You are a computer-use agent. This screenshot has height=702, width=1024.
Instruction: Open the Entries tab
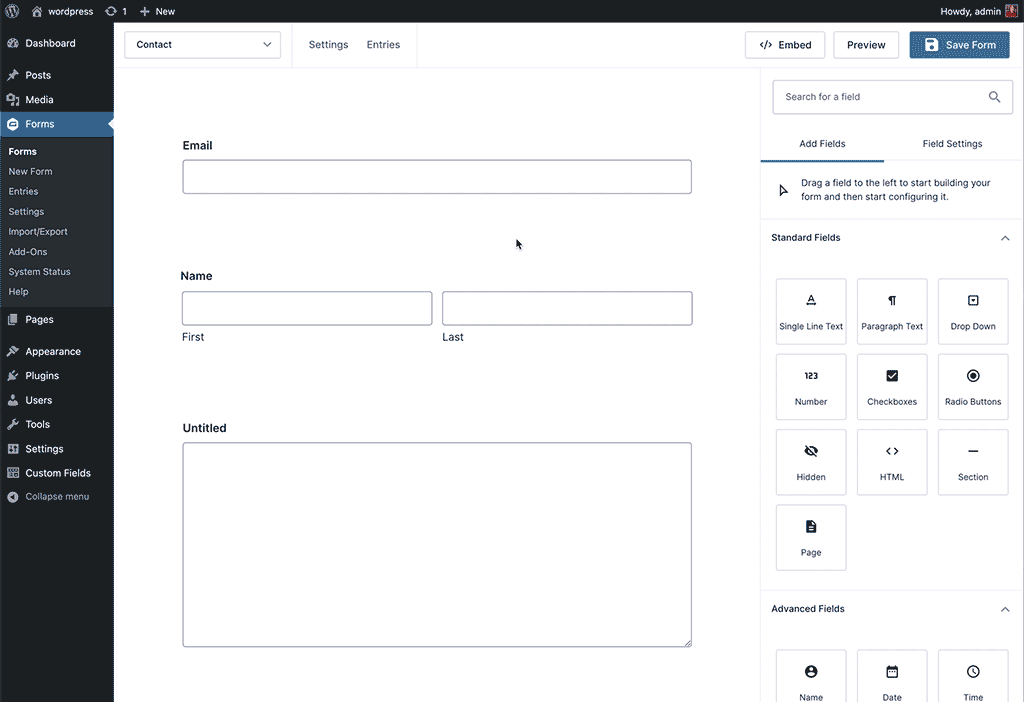pyautogui.click(x=383, y=44)
